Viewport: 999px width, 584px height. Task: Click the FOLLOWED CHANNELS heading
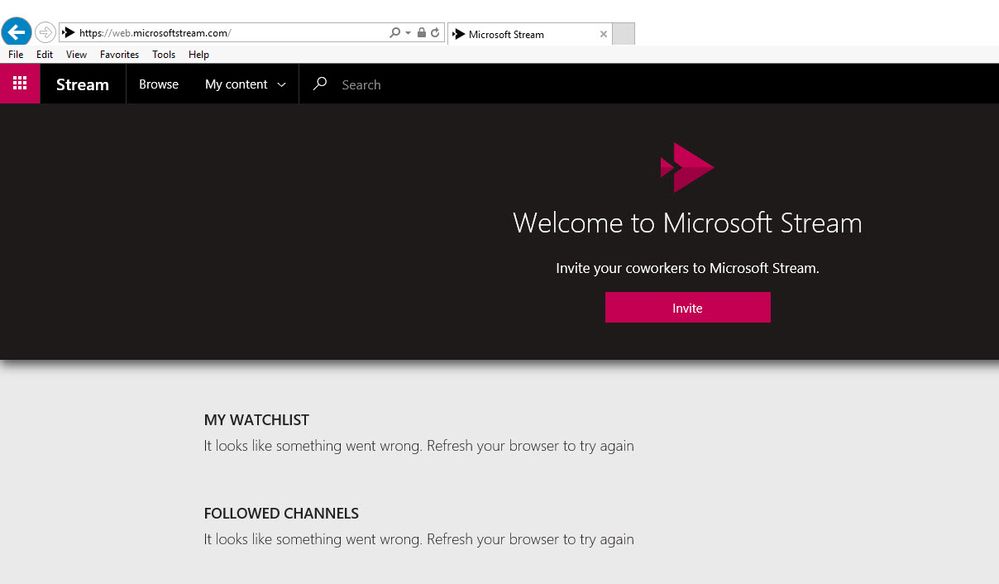tap(281, 513)
